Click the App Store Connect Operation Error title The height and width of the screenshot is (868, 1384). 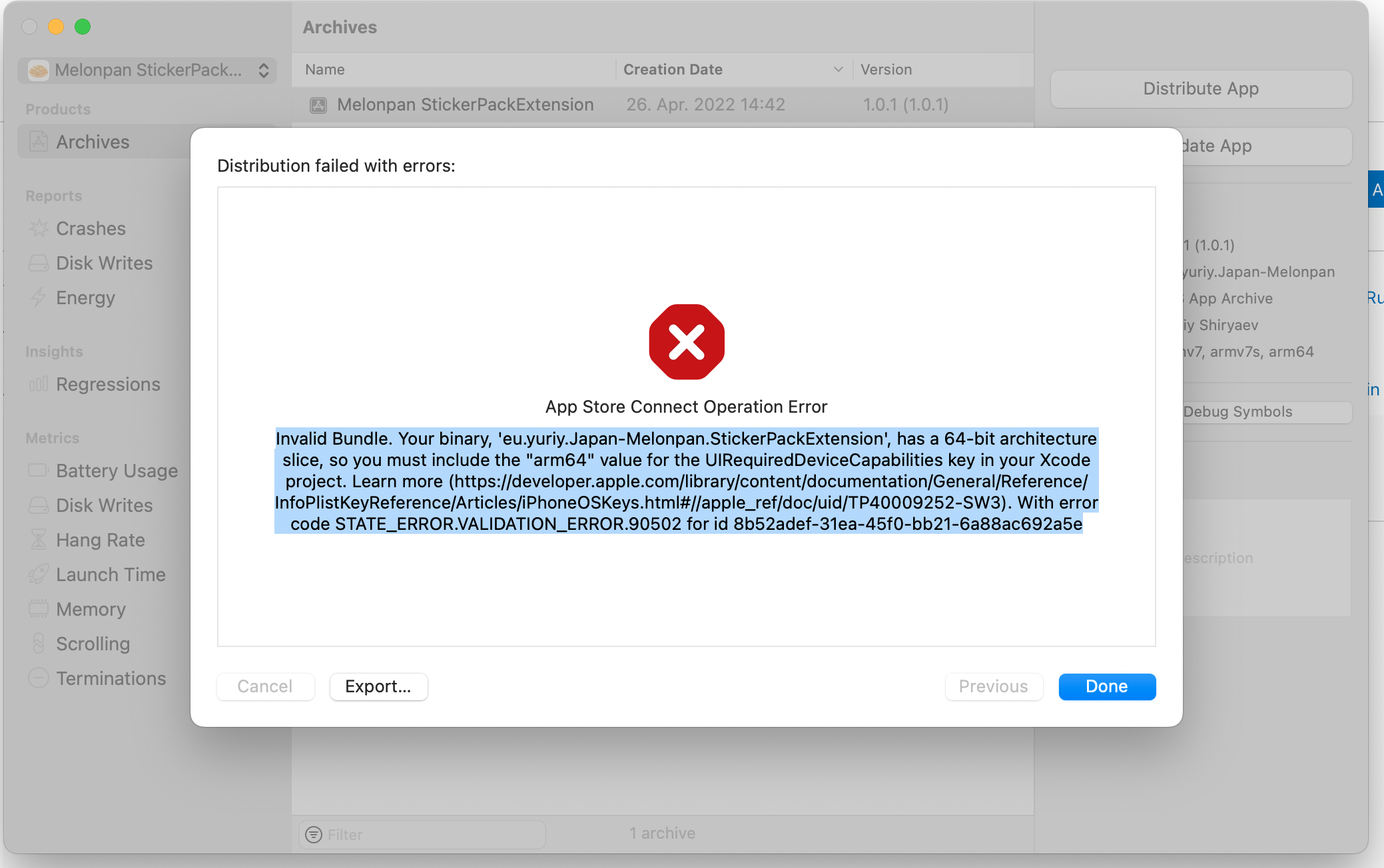pyautogui.click(x=686, y=407)
